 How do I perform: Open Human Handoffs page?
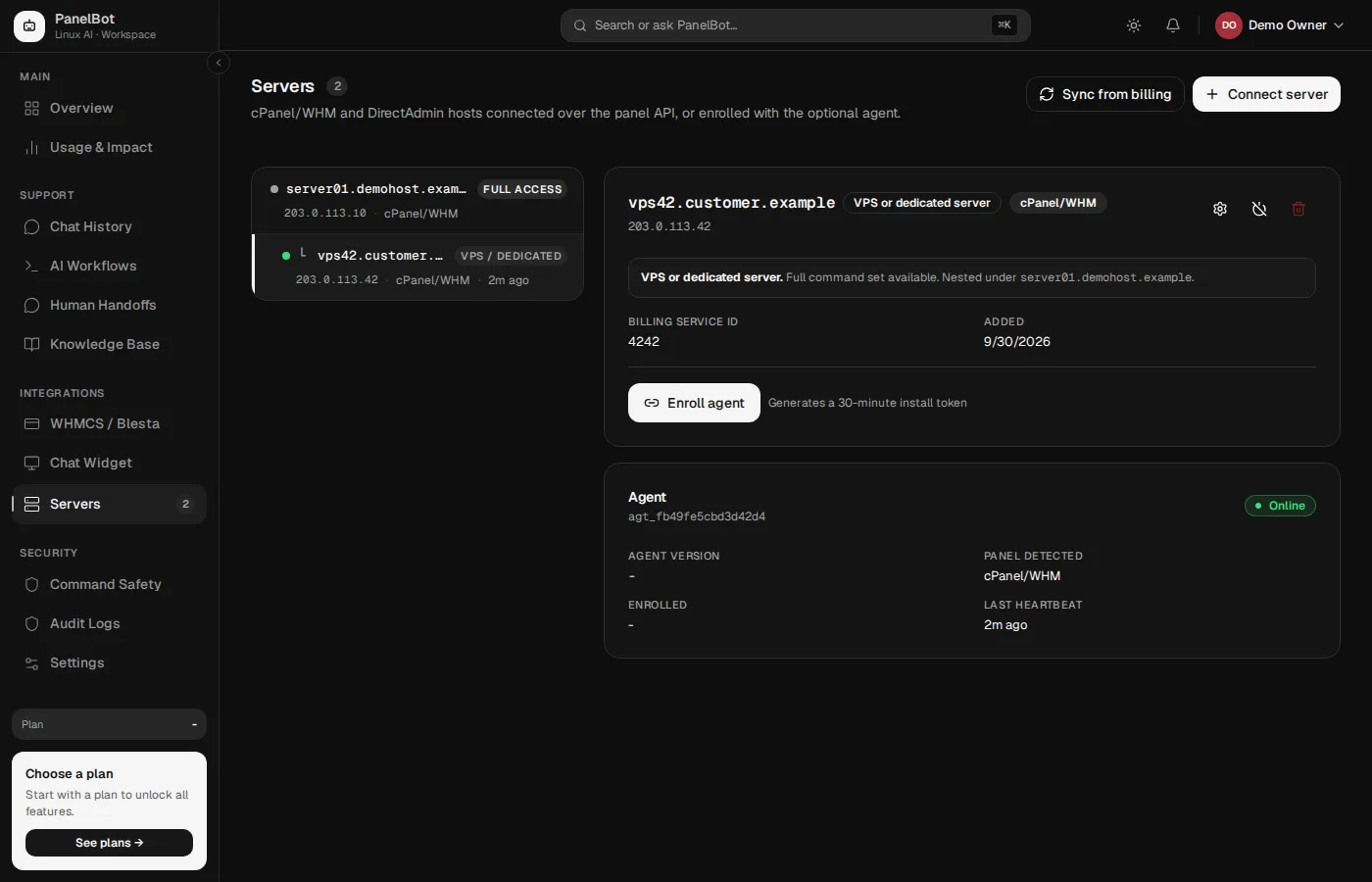(x=109, y=305)
